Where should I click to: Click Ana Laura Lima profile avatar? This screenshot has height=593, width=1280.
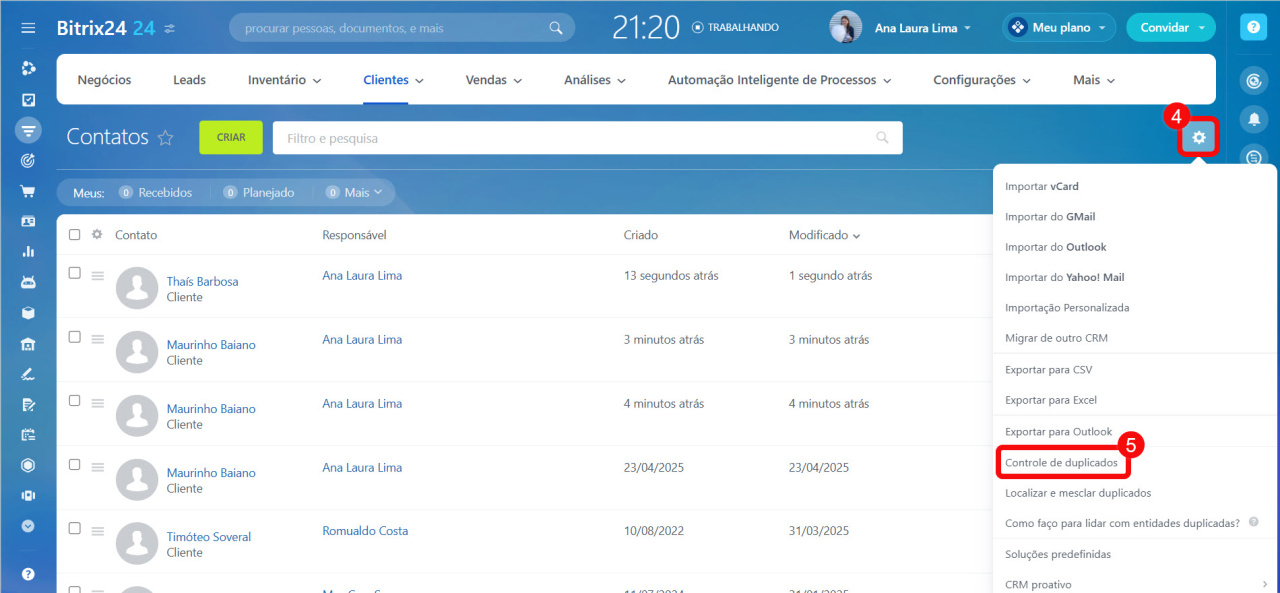[846, 27]
